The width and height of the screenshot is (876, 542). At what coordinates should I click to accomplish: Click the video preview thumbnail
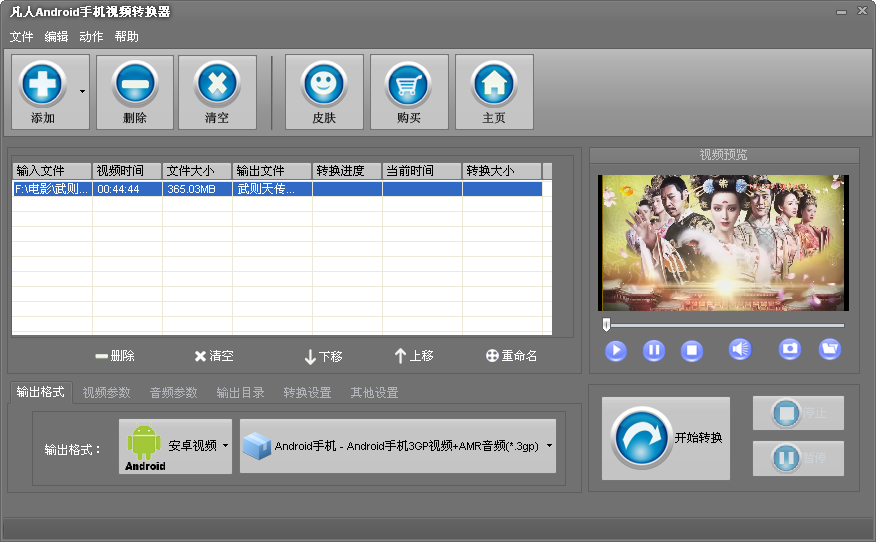(723, 243)
